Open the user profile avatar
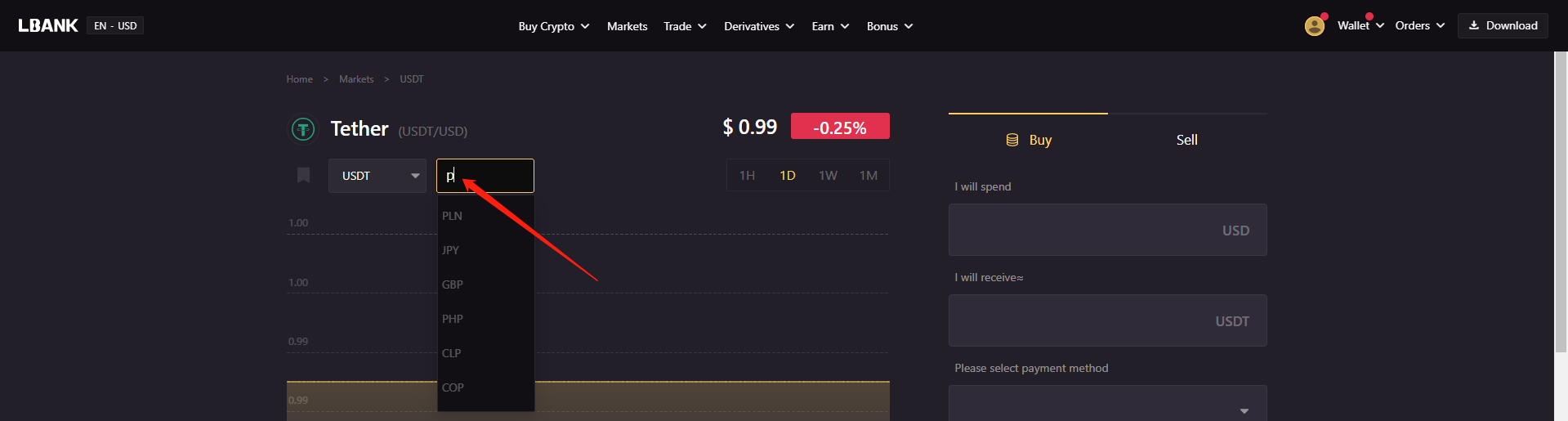This screenshot has width=1568, height=421. pyautogui.click(x=1314, y=26)
